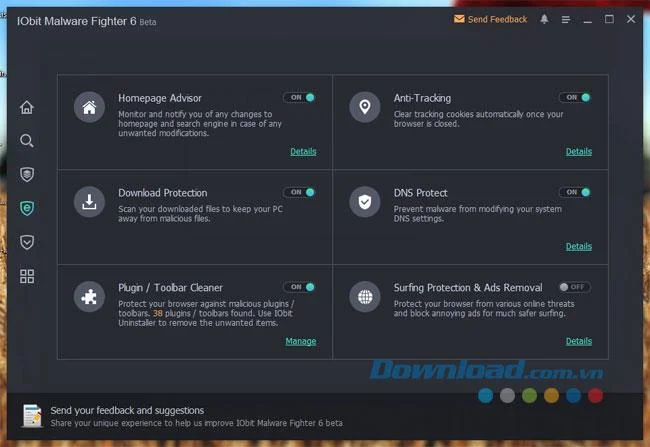650x447 pixels.
Task: Turn off Homepage Advisor toggle
Action: point(300,97)
